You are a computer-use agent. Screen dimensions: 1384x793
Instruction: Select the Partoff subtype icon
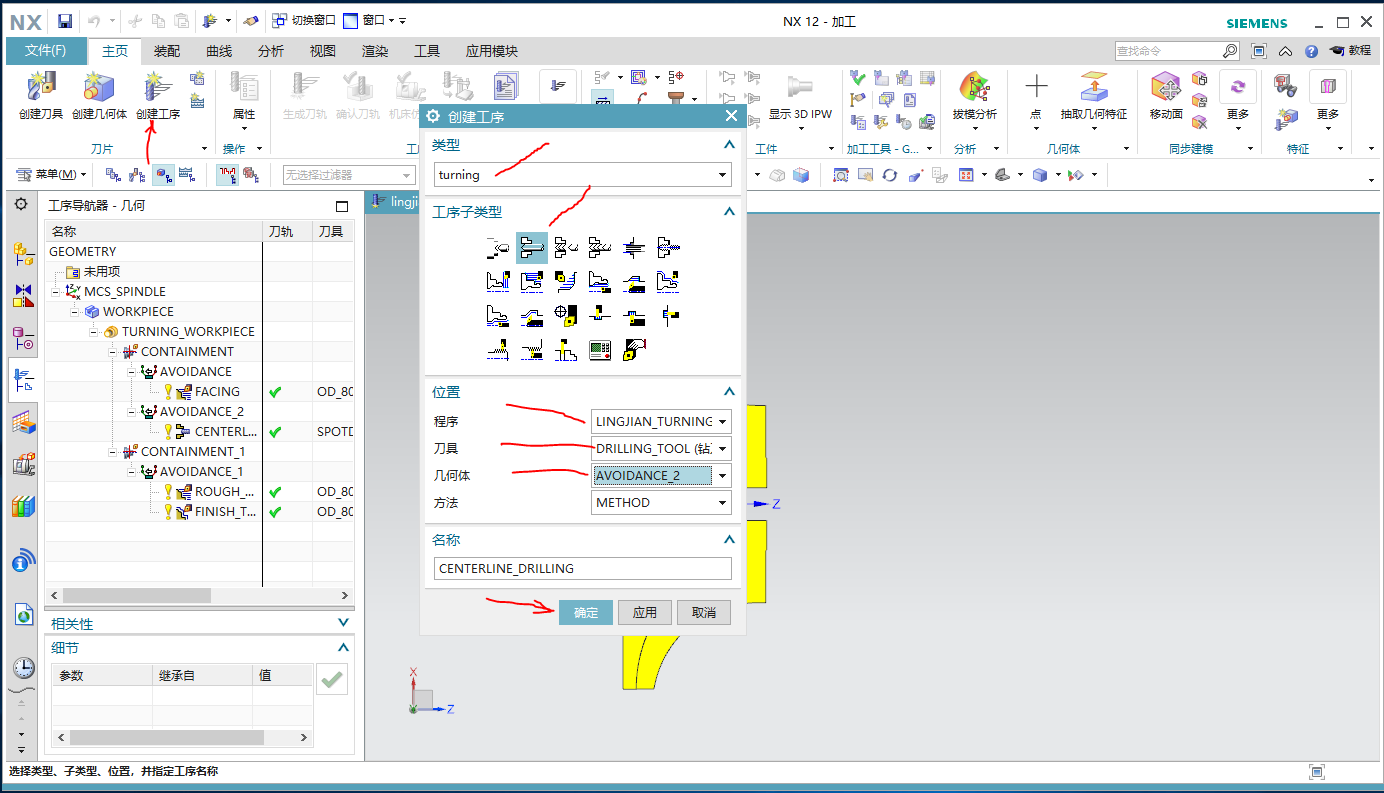pyautogui.click(x=566, y=350)
